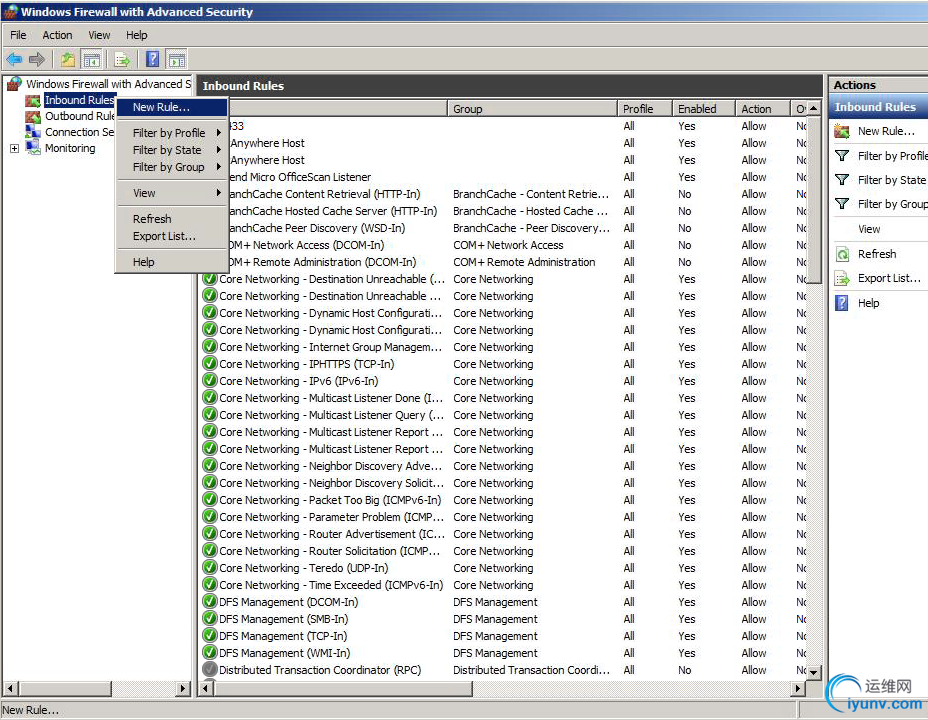
Task: Click the vertical scrollbar down arrow
Action: (x=813, y=673)
